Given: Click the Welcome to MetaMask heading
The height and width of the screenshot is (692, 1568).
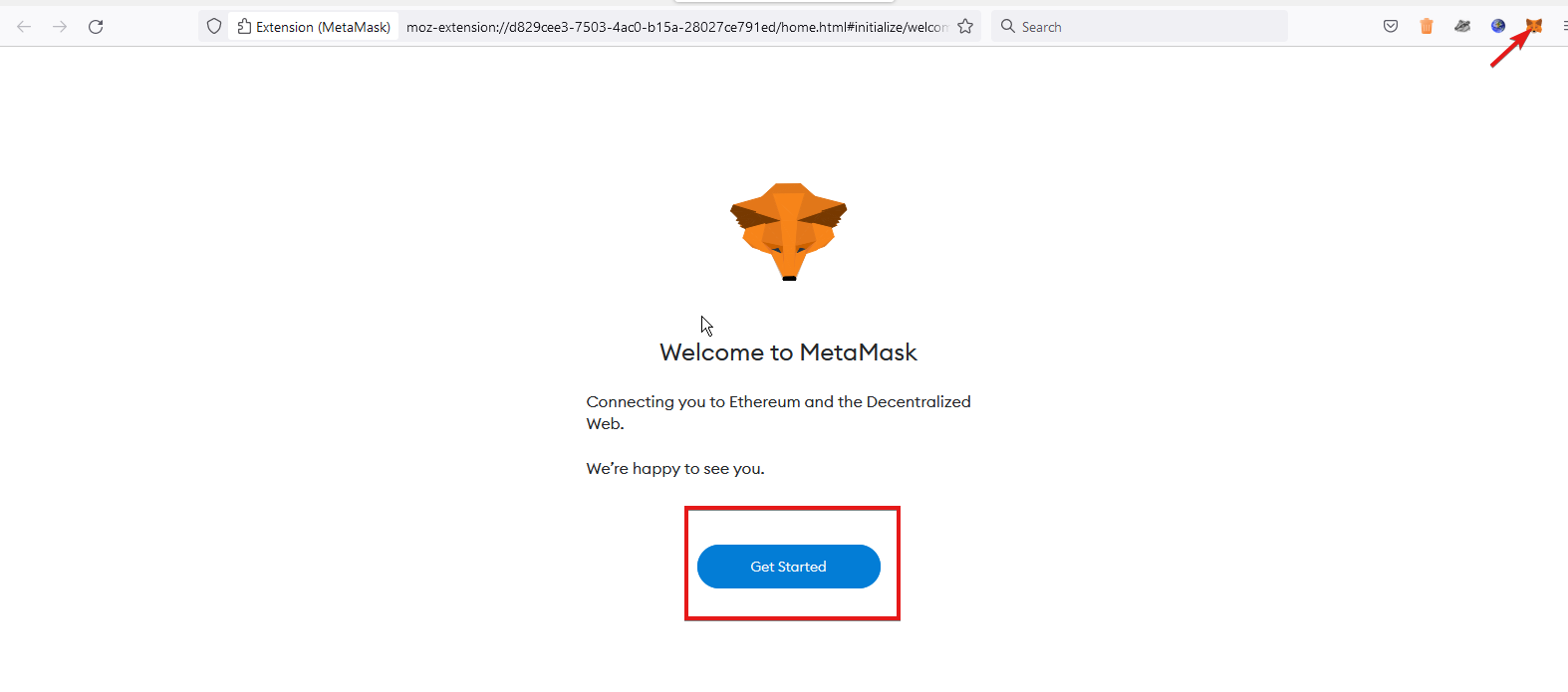Looking at the screenshot, I should [788, 352].
